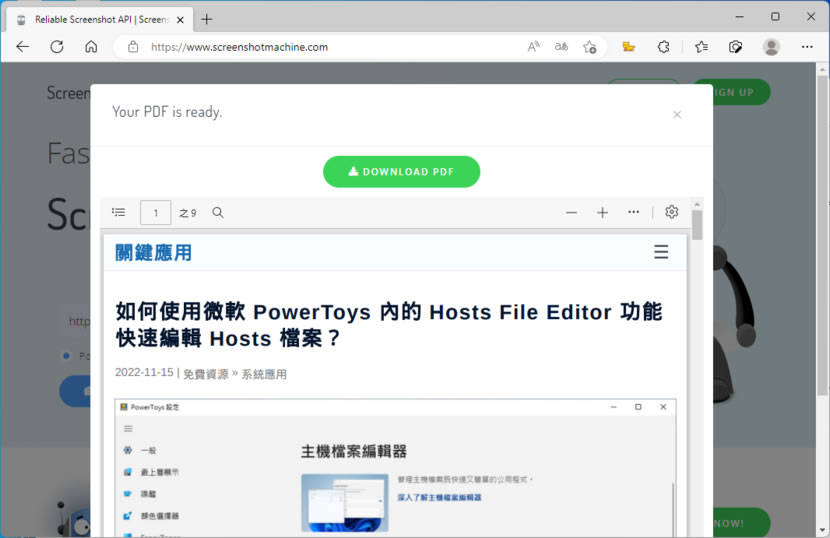Reload the current page
Screen dimensions: 830x538
point(57,47)
